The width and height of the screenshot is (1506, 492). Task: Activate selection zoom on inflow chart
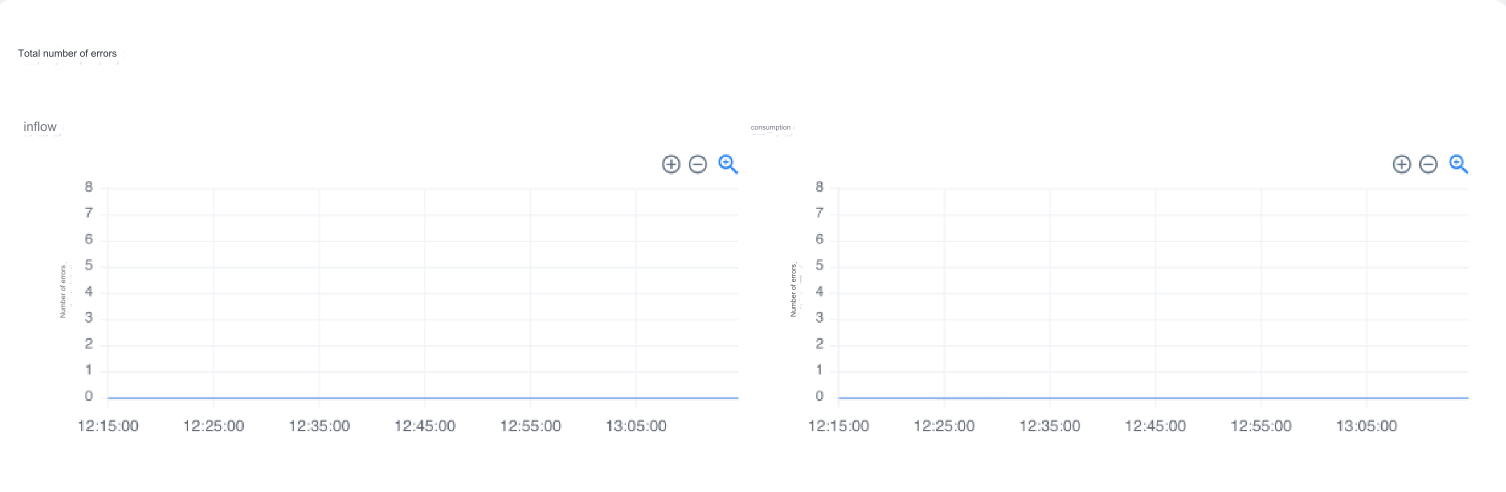click(x=728, y=164)
